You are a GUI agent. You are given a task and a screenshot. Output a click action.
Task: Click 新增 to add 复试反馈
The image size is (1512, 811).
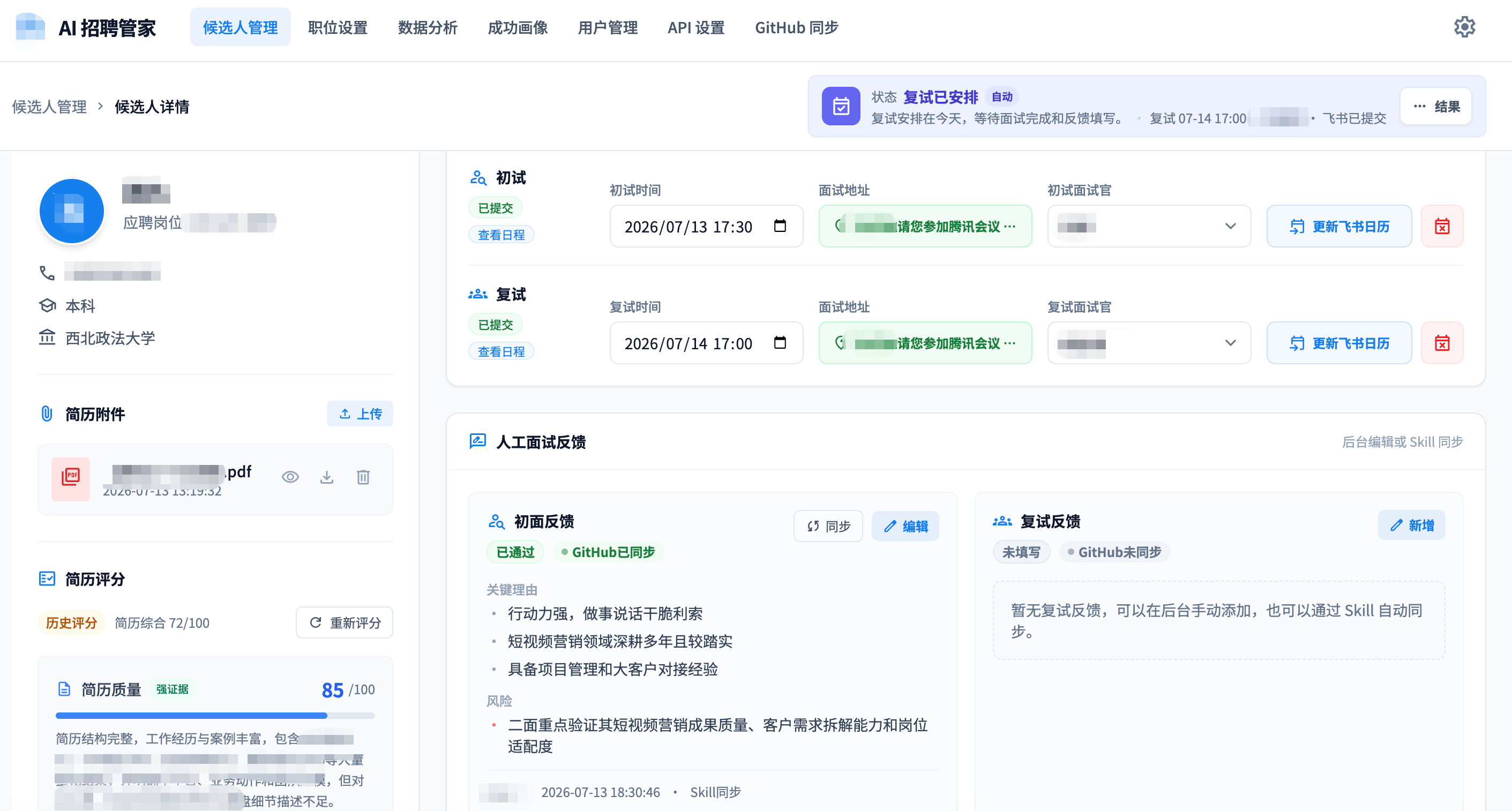click(x=1411, y=524)
